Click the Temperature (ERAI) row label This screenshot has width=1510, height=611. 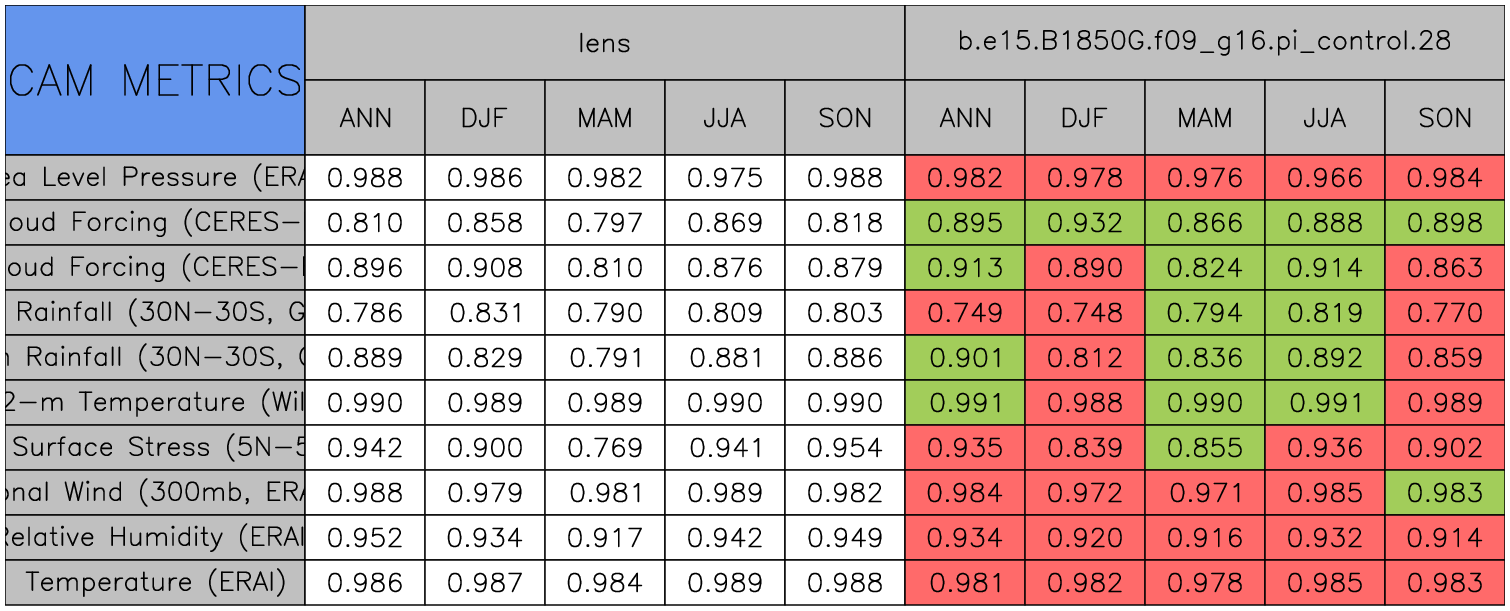[155, 583]
